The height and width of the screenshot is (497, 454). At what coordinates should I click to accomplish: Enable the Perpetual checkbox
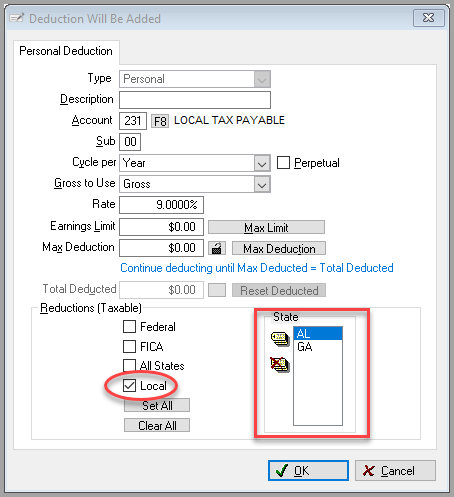tap(283, 163)
